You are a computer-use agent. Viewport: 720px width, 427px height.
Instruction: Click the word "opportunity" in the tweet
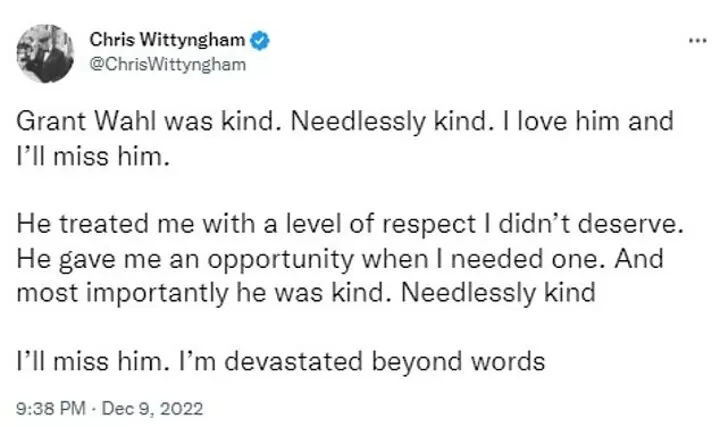(x=281, y=260)
